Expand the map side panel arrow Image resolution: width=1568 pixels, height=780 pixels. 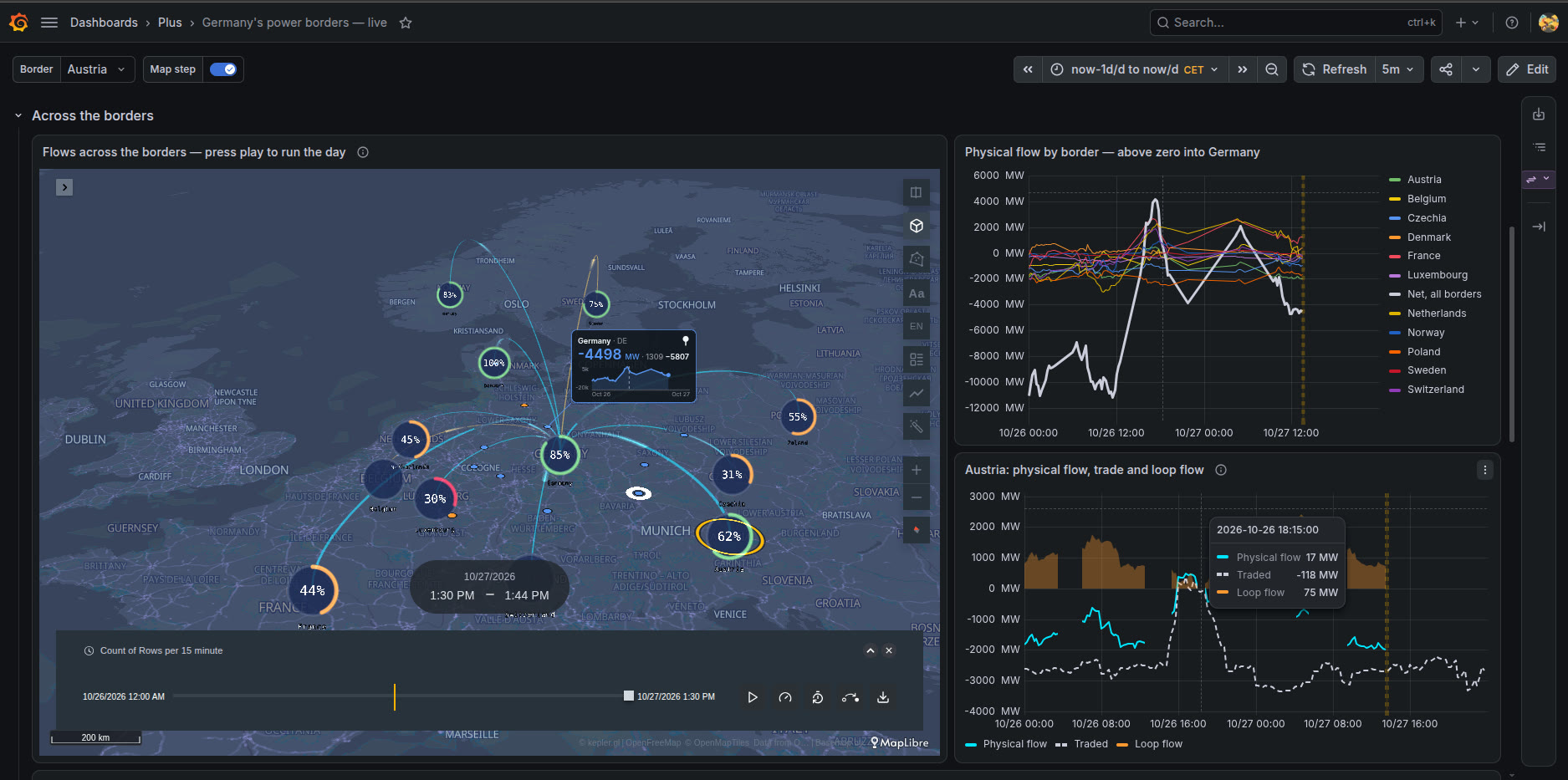(64, 187)
